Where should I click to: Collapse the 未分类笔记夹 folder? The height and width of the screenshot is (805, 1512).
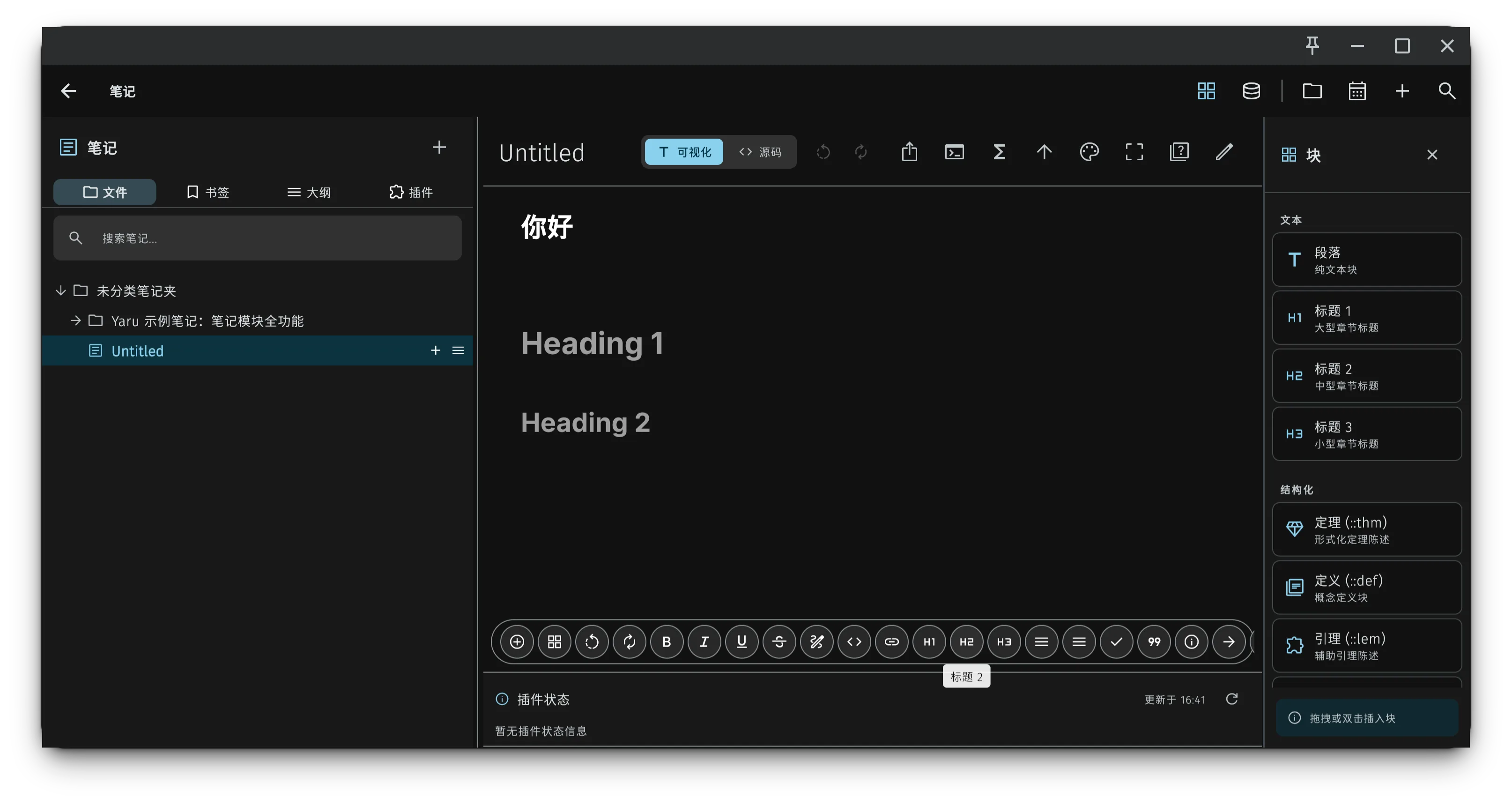(x=60, y=291)
